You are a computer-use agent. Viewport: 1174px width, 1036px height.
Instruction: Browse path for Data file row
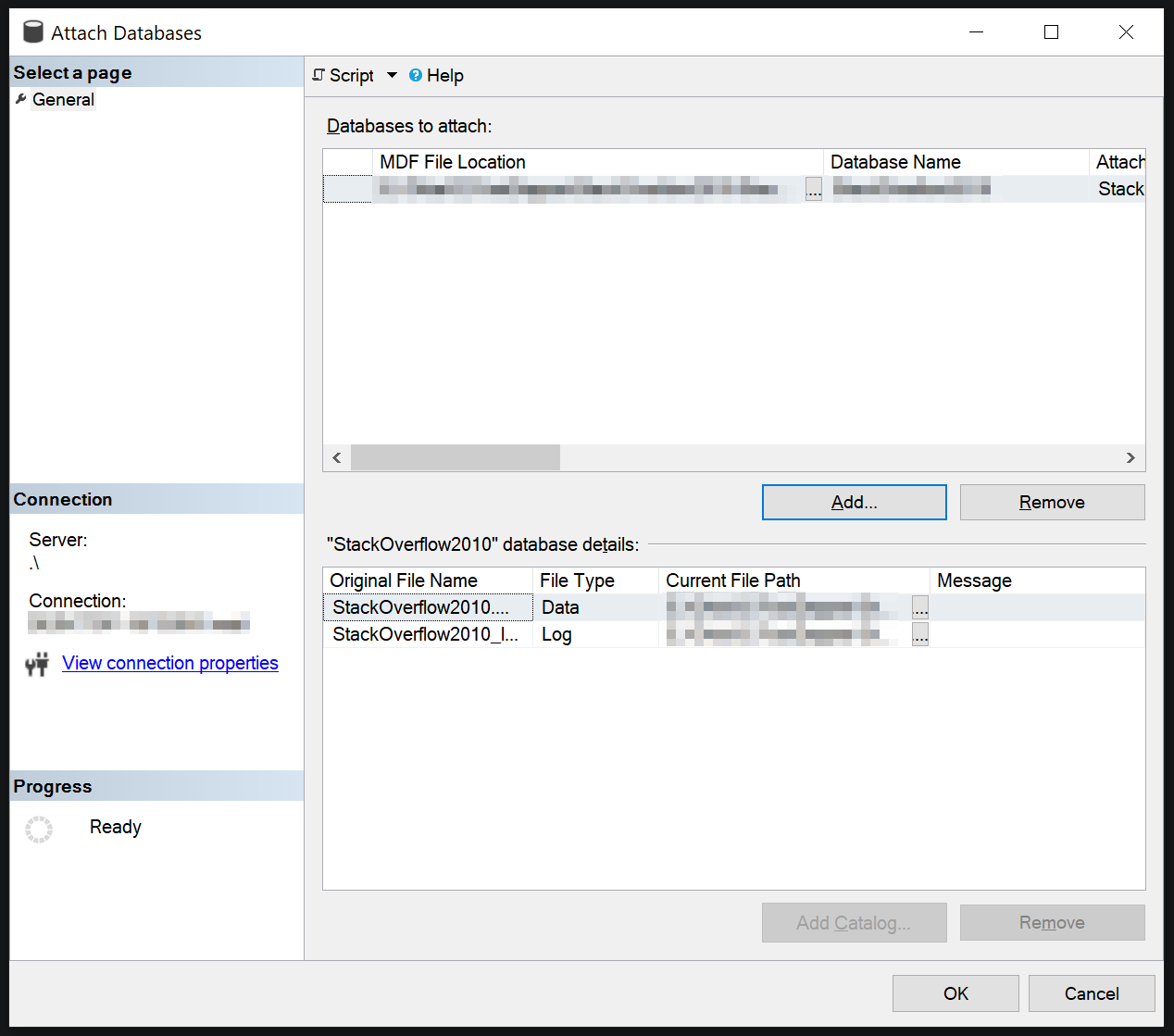(919, 607)
